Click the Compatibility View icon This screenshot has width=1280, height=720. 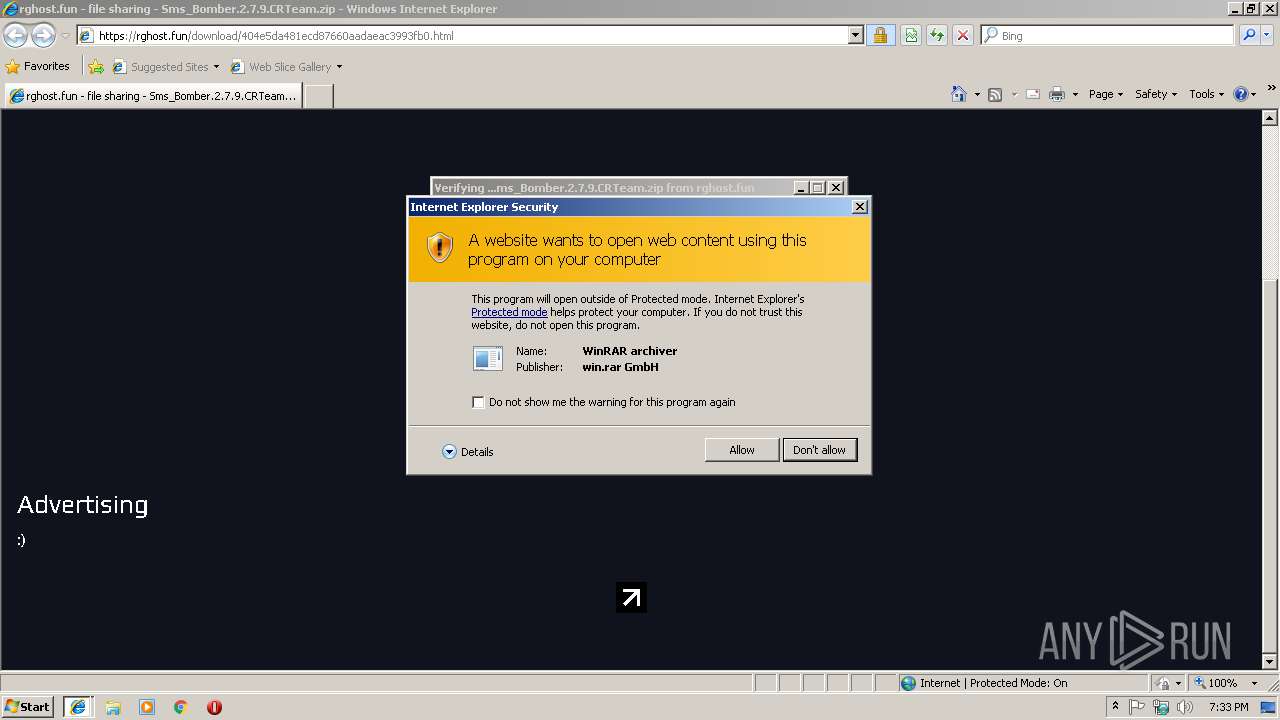(x=911, y=35)
